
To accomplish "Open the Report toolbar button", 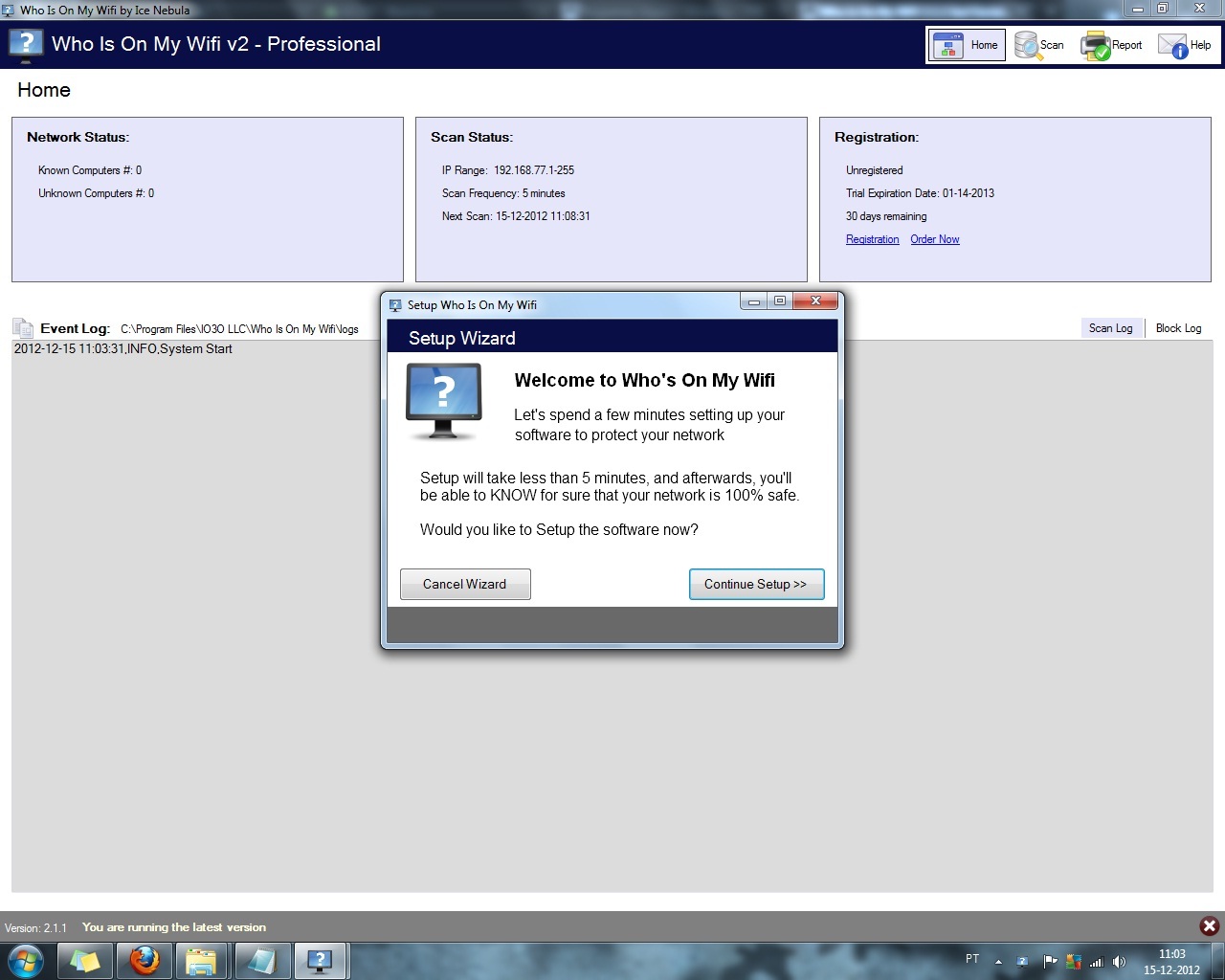I will pyautogui.click(x=1112, y=45).
